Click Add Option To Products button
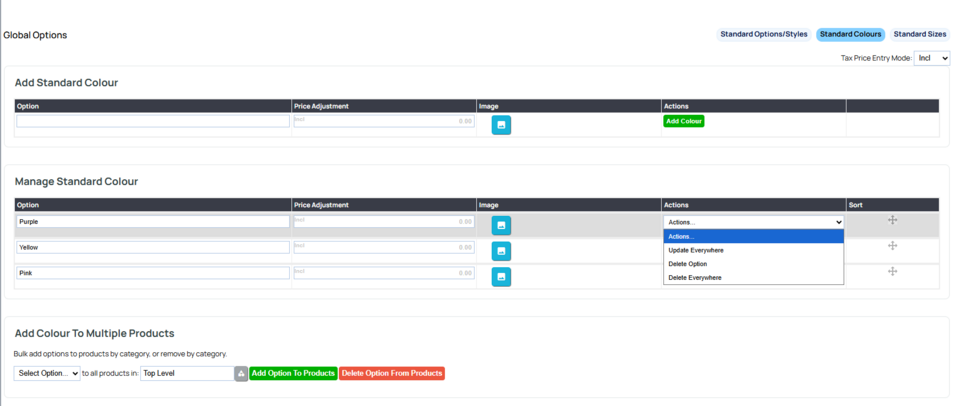 click(293, 374)
